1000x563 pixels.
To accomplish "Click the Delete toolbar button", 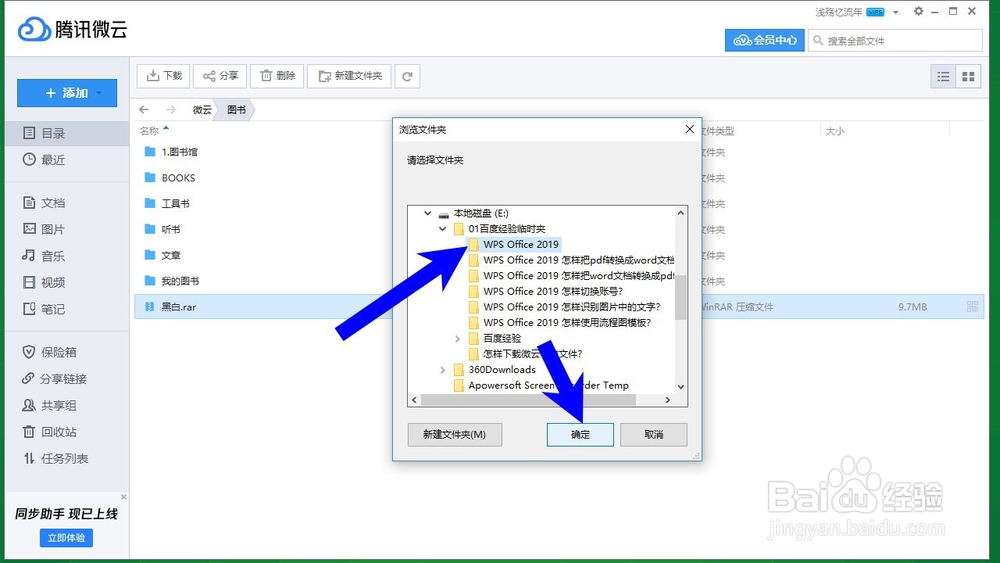I will 277,76.
